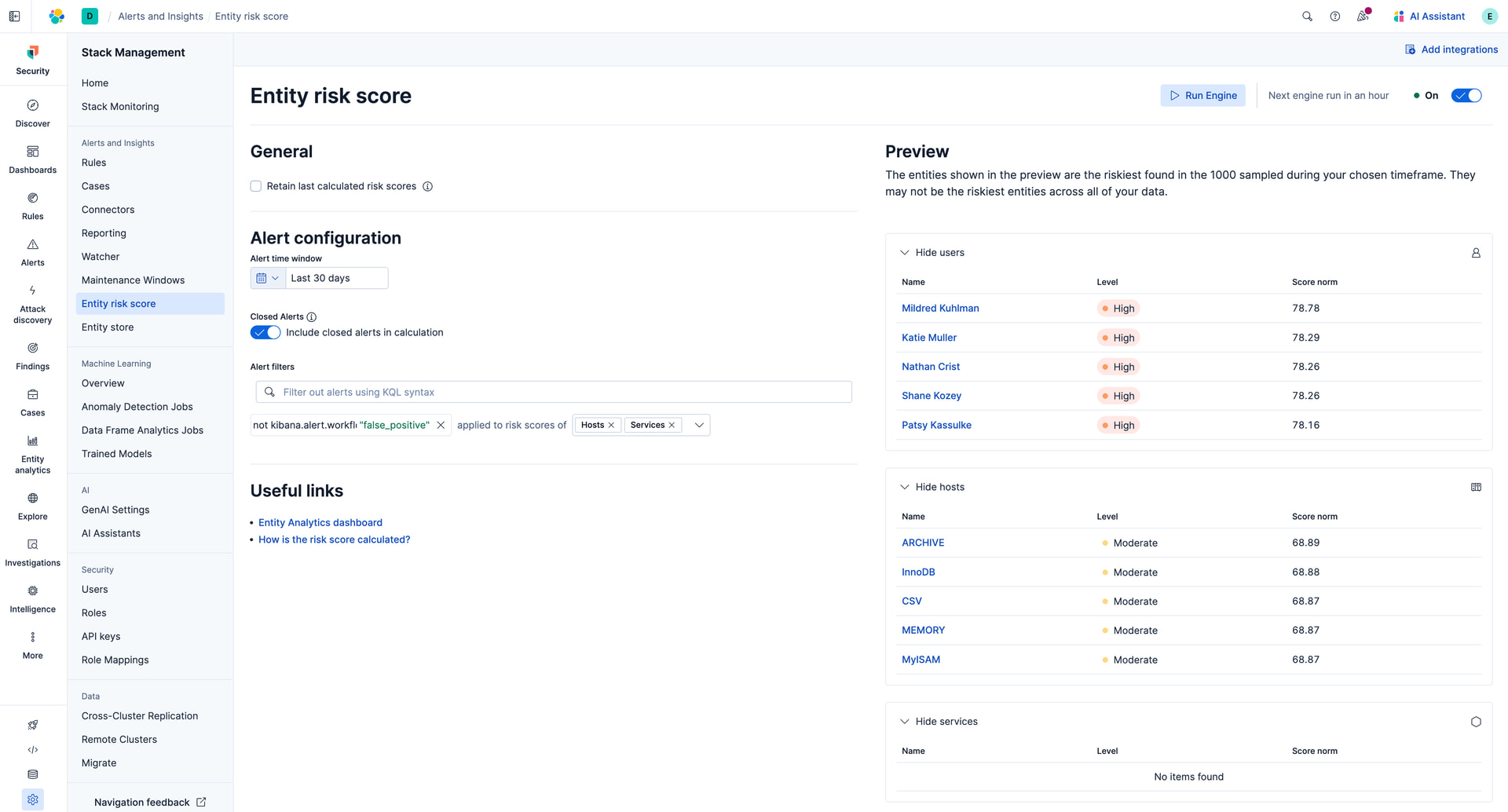
Task: Open the alert time window date picker
Action: tap(267, 279)
